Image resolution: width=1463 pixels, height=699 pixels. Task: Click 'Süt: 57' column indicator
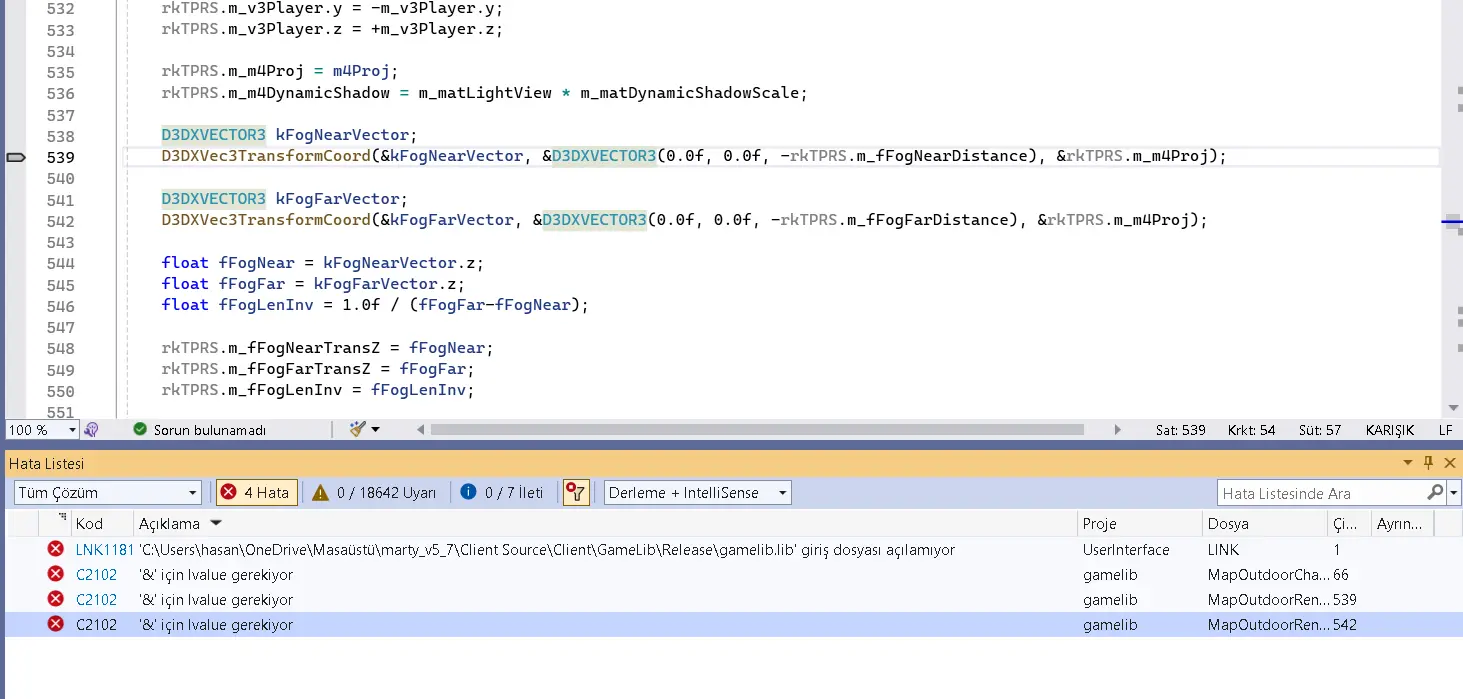click(1320, 430)
